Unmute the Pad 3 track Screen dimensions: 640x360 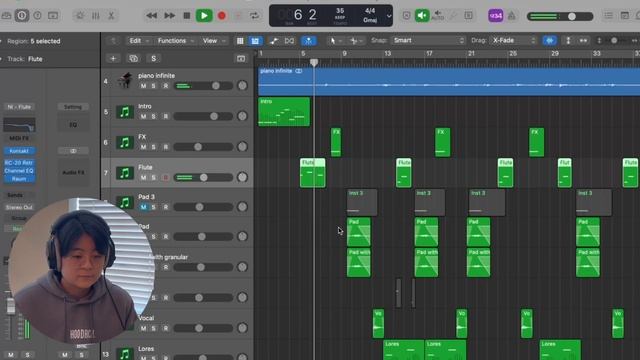[143, 207]
